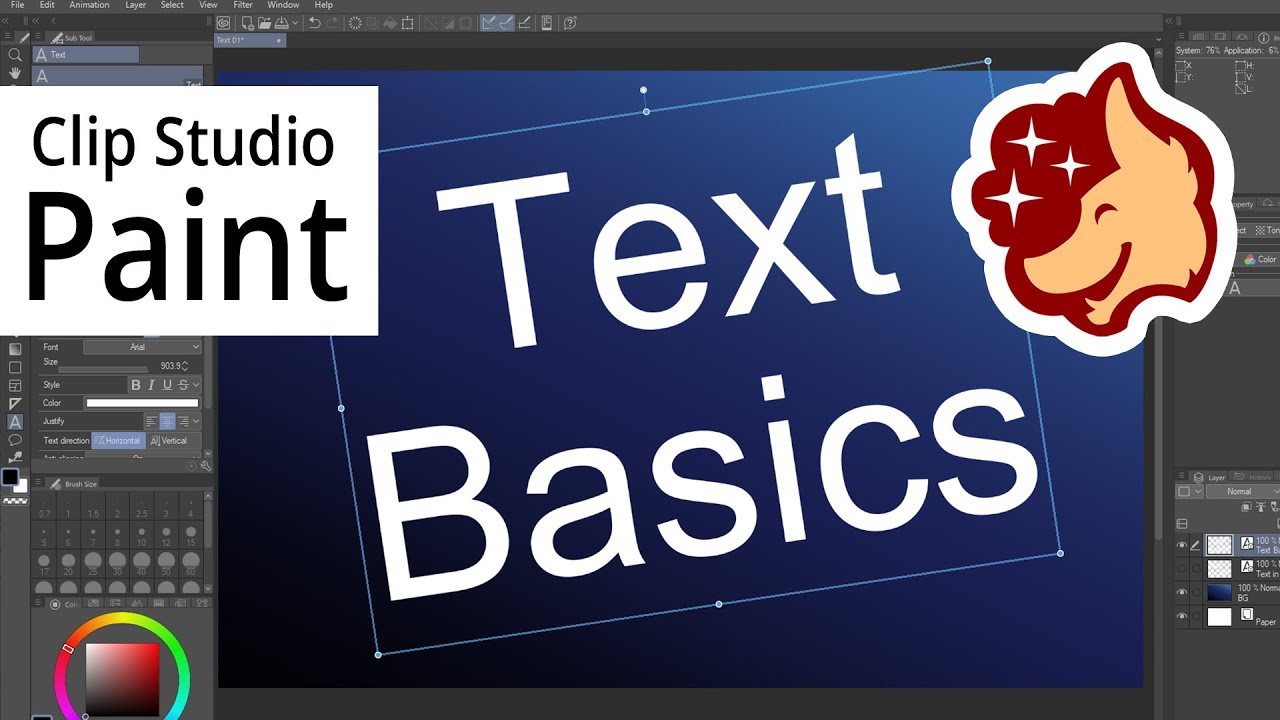Hide the BG layer

point(1181,593)
